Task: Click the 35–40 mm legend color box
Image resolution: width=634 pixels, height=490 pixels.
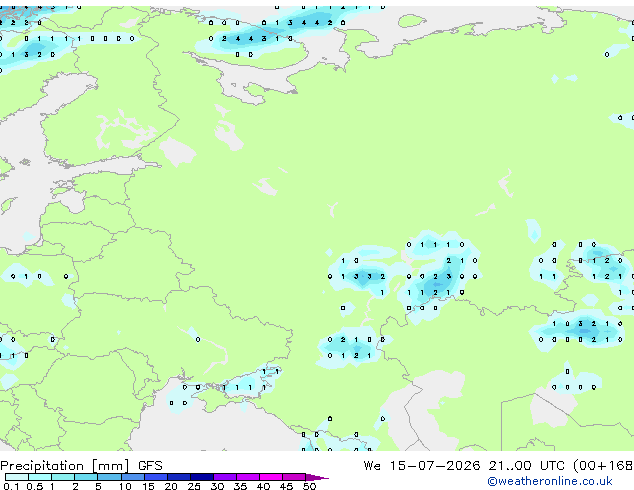Action: (248, 477)
